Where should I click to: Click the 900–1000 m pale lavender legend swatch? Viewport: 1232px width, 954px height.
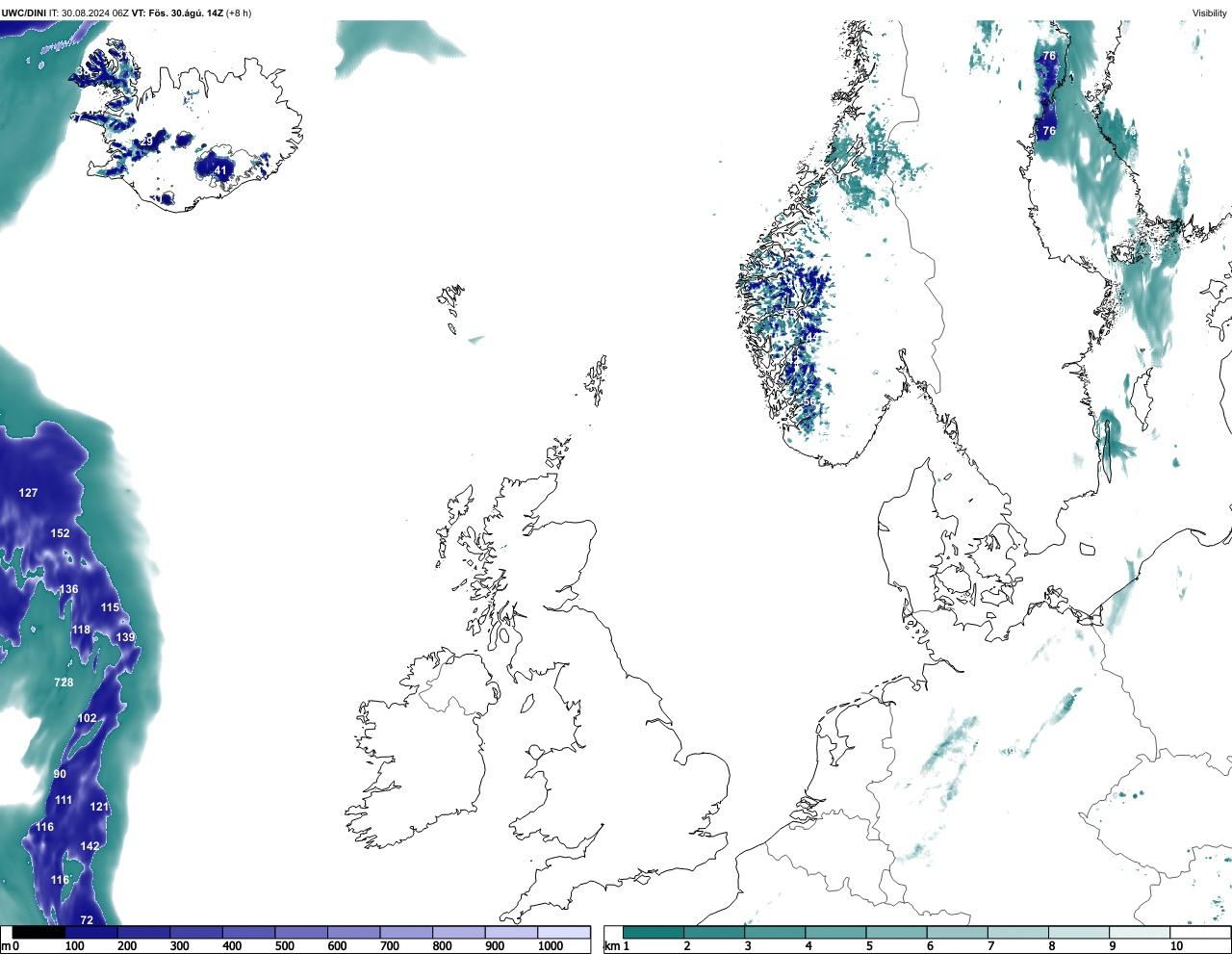(511, 932)
